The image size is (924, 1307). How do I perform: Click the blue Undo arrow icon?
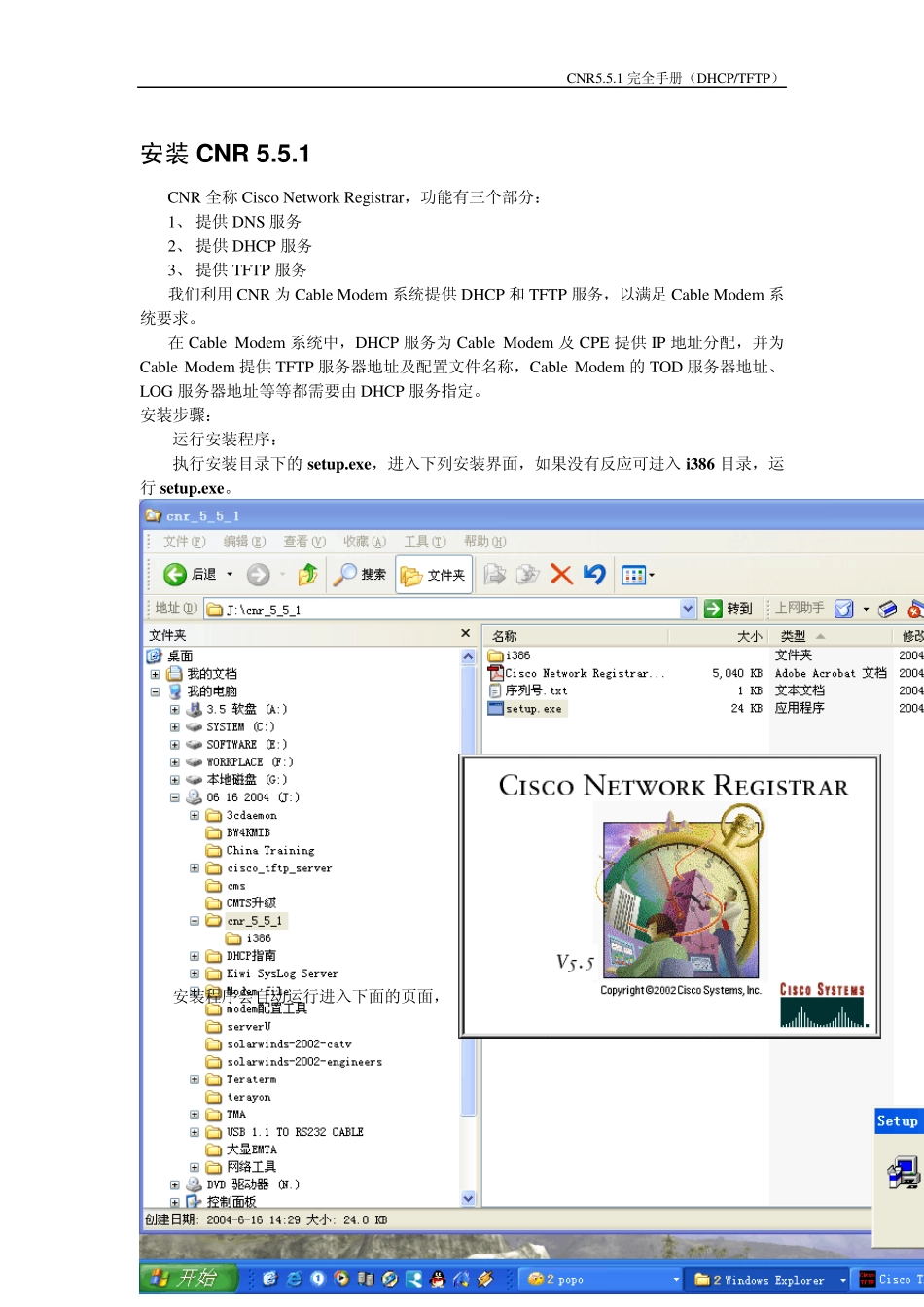point(594,575)
